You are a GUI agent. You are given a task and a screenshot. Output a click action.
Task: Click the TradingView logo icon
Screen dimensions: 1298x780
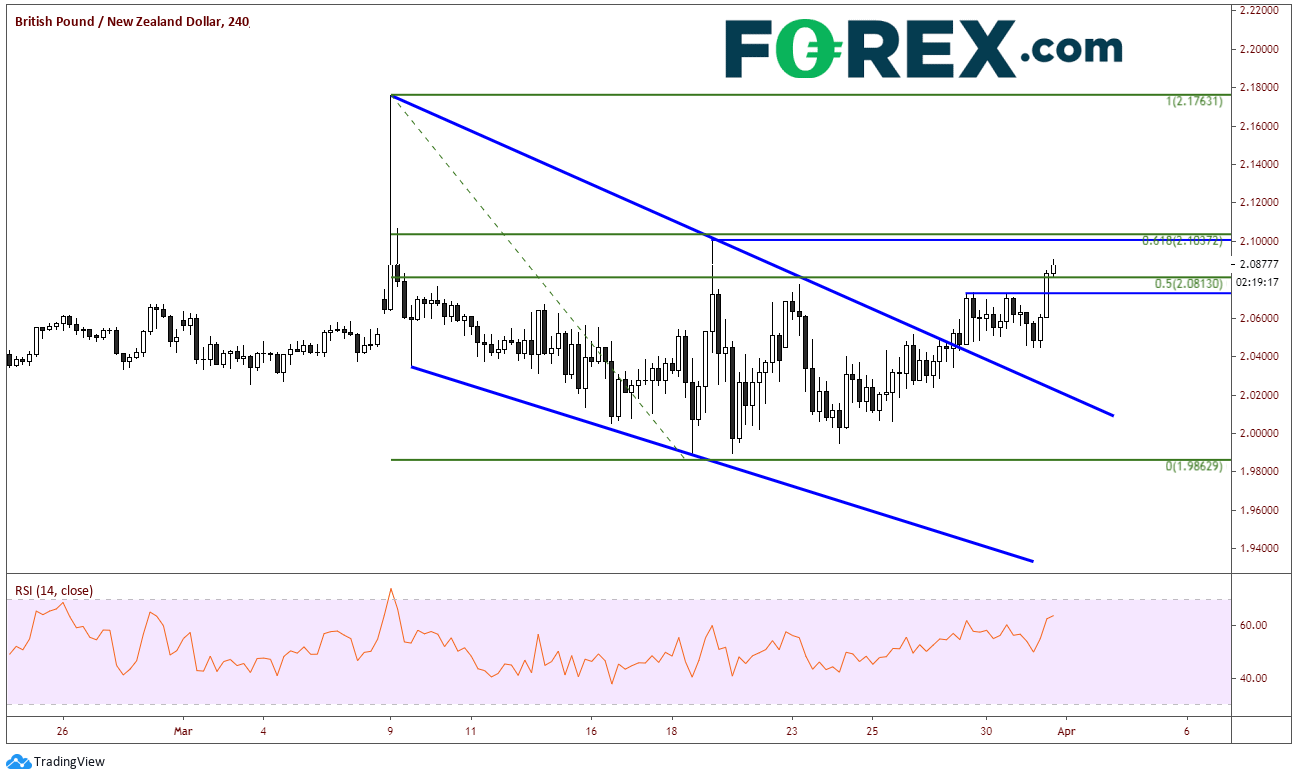pyautogui.click(x=18, y=762)
